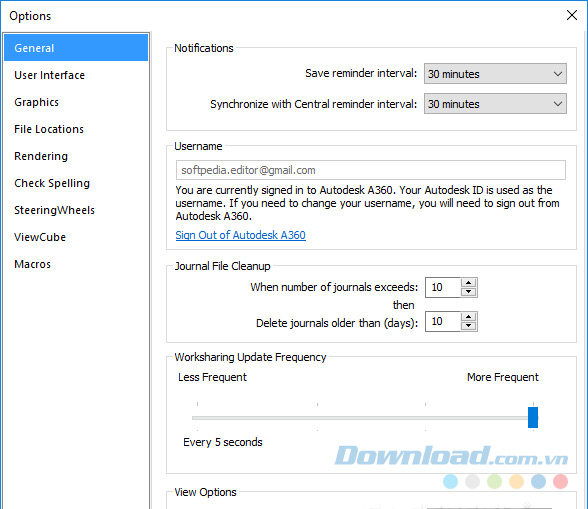Open ViewCube options page
The height and width of the screenshot is (509, 588).
pos(76,237)
